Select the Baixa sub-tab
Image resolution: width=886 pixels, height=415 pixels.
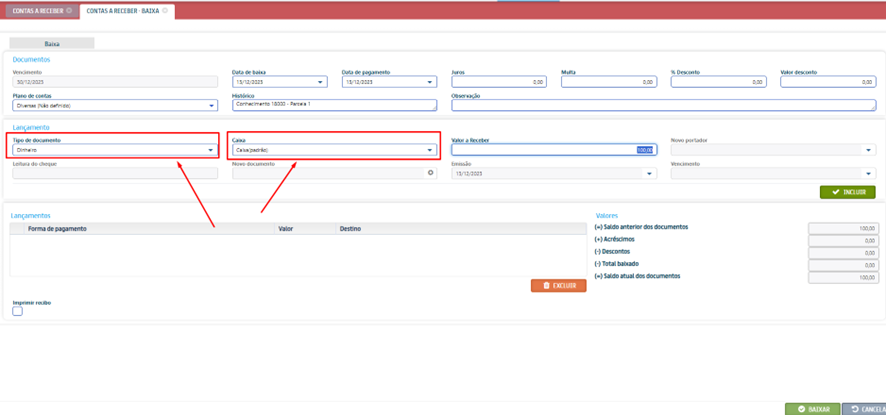[x=52, y=44]
